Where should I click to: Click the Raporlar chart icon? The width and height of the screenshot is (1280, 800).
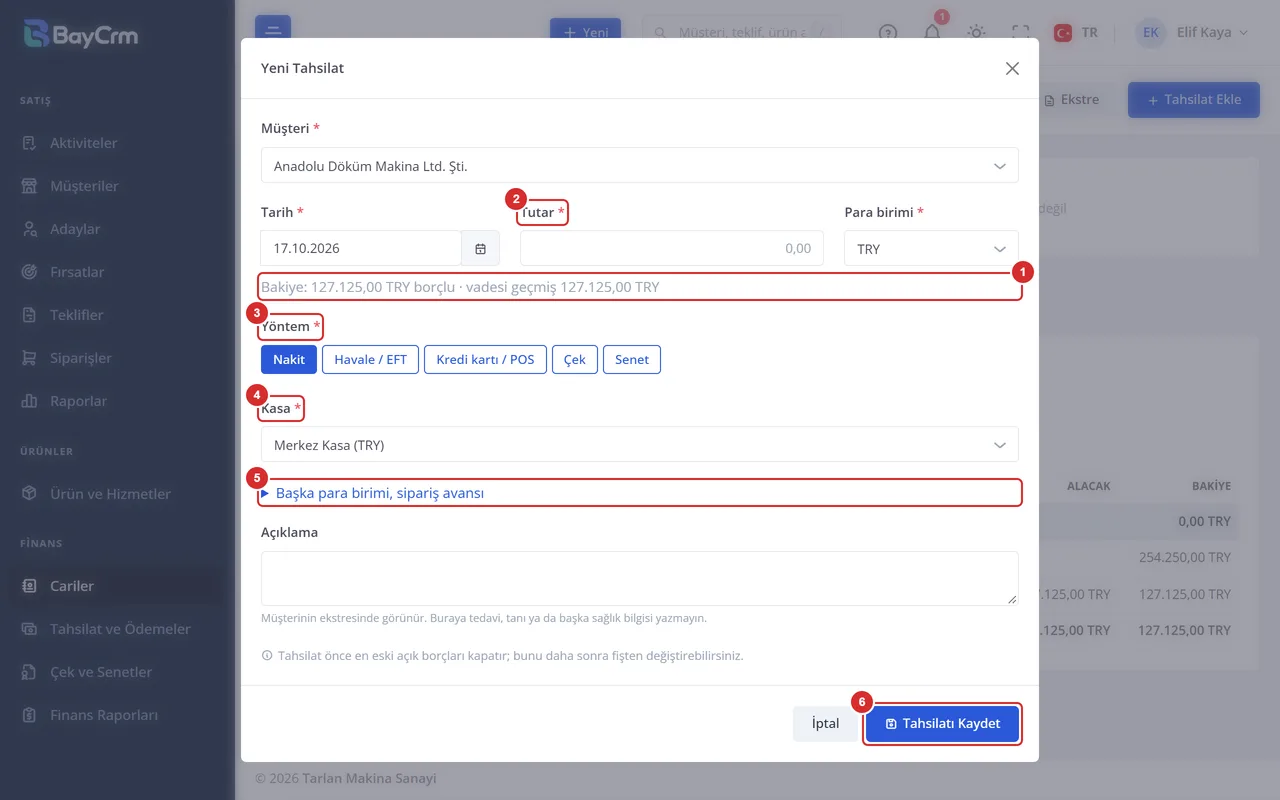30,401
